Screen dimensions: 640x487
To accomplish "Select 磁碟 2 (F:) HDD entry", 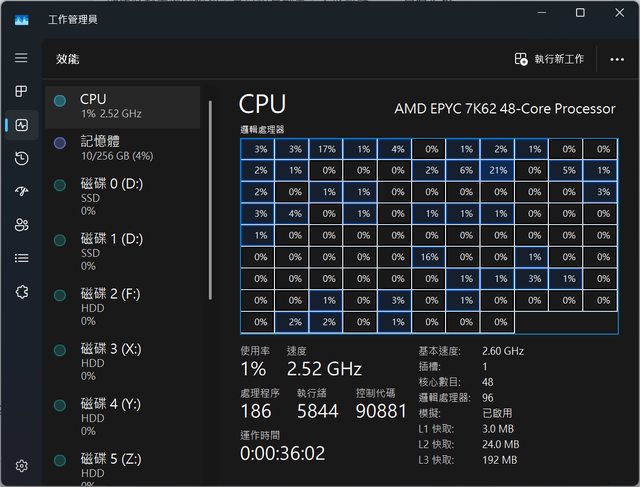I will tap(125, 307).
